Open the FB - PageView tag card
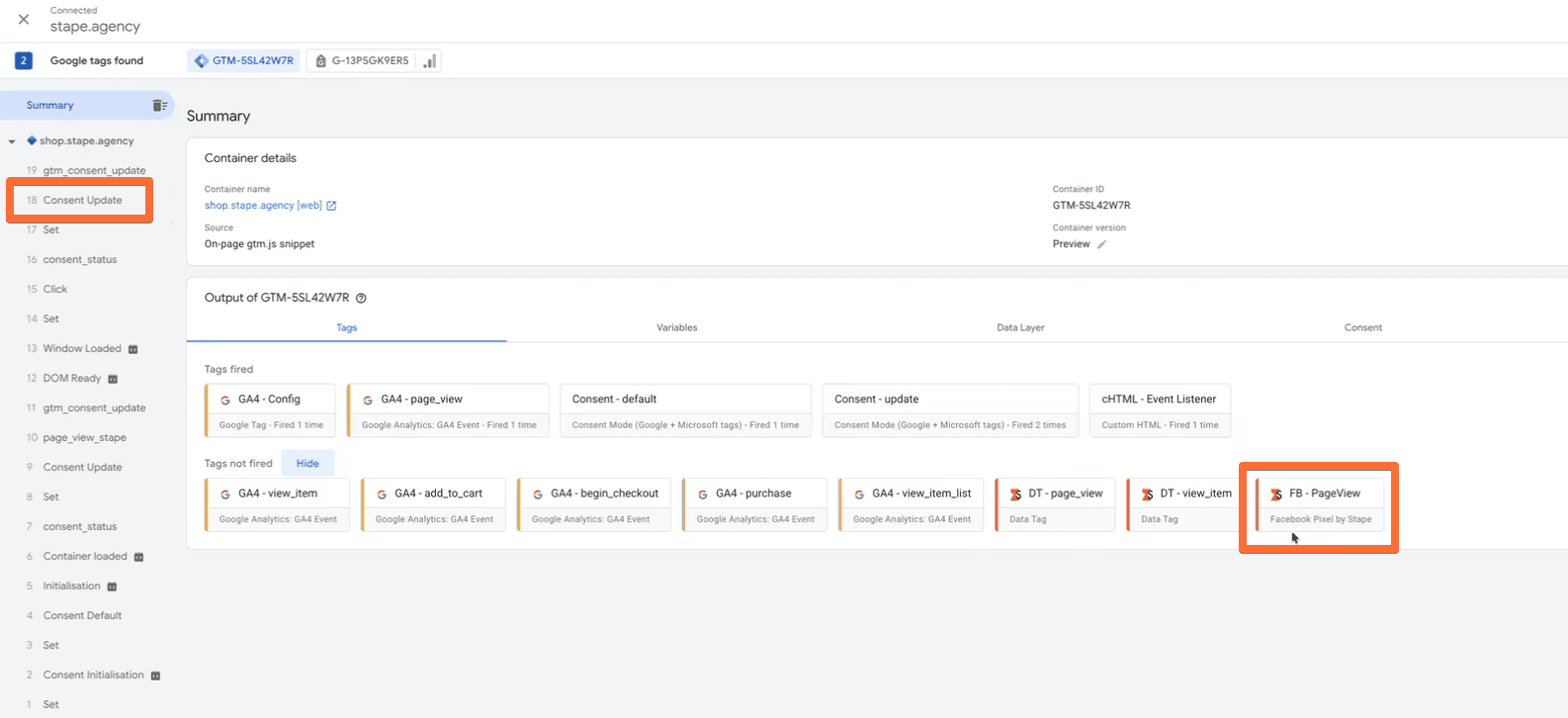 tap(1320, 504)
